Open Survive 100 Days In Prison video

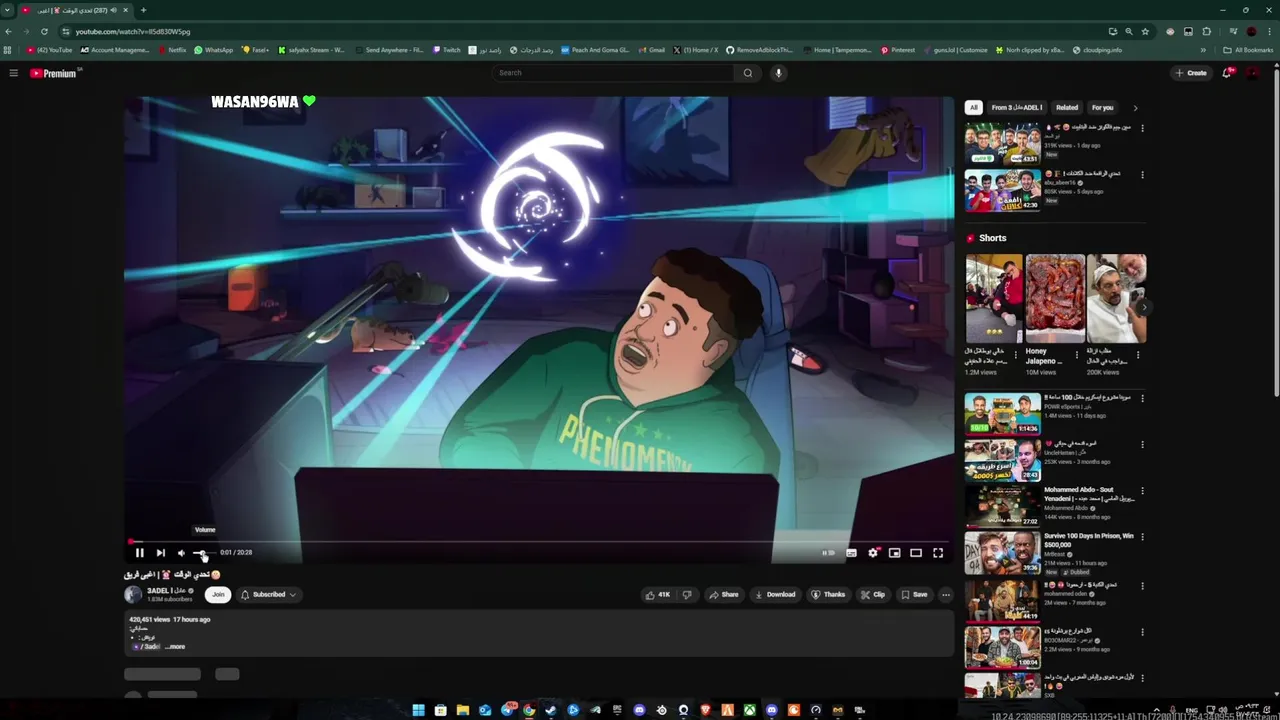(1002, 552)
